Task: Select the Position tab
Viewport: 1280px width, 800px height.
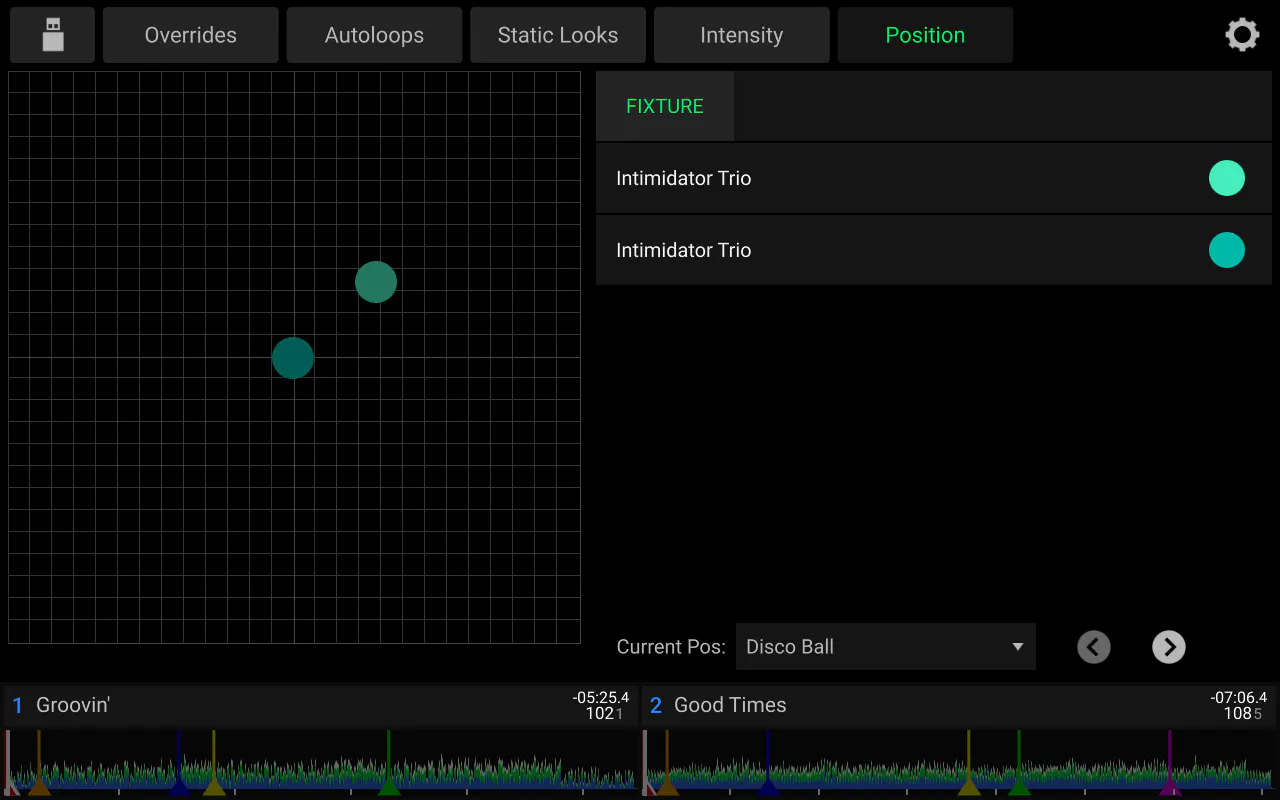Action: pos(925,35)
